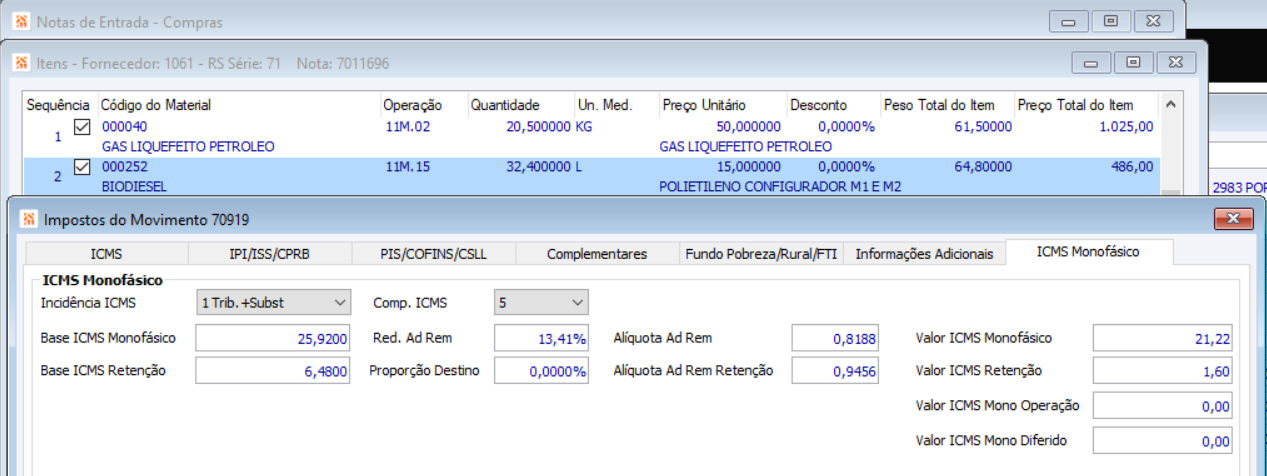Click quantity 20,500000 cell

pyautogui.click(x=538, y=127)
